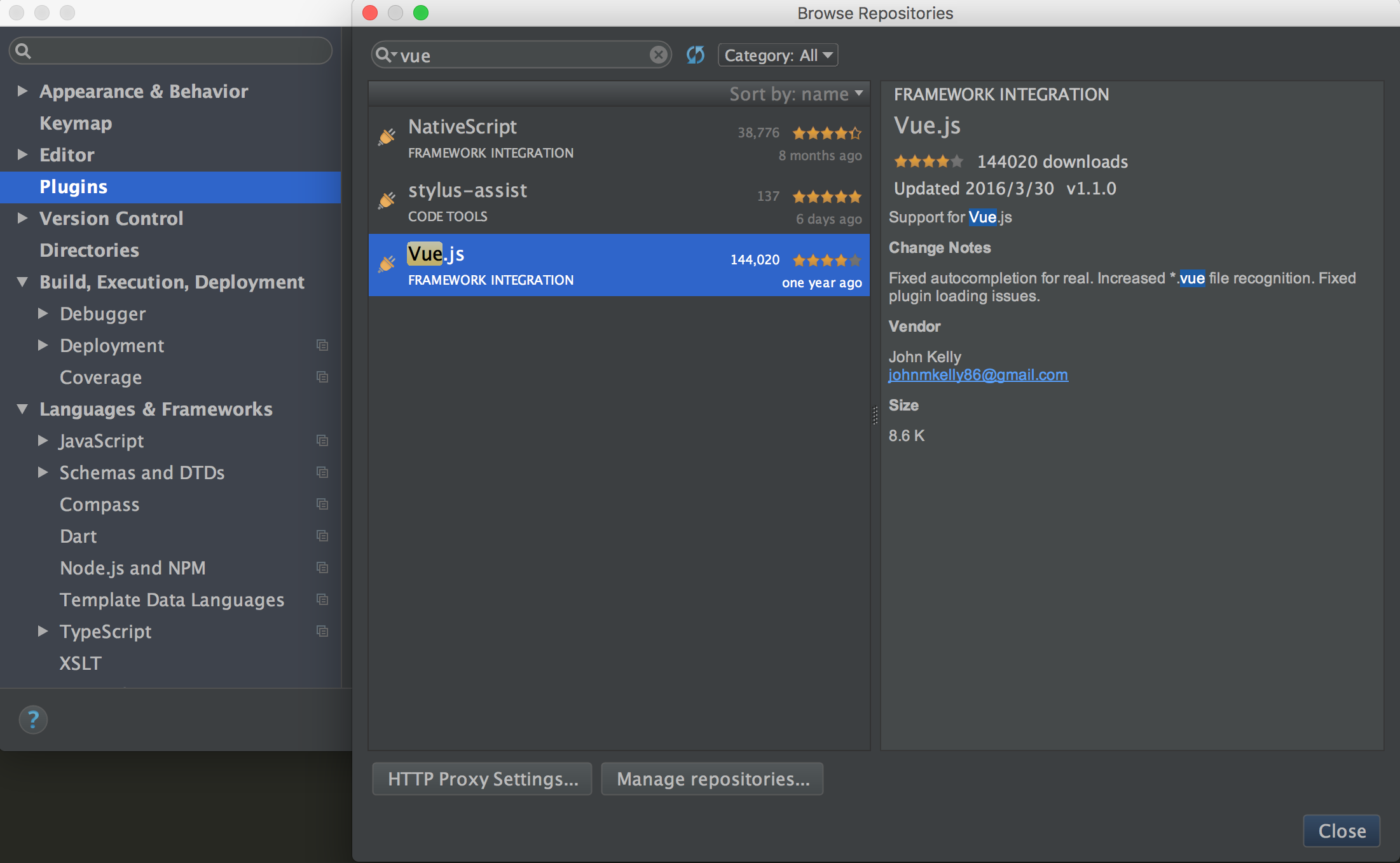Click the help question mark button
Image resolution: width=1400 pixels, height=863 pixels.
coord(33,719)
